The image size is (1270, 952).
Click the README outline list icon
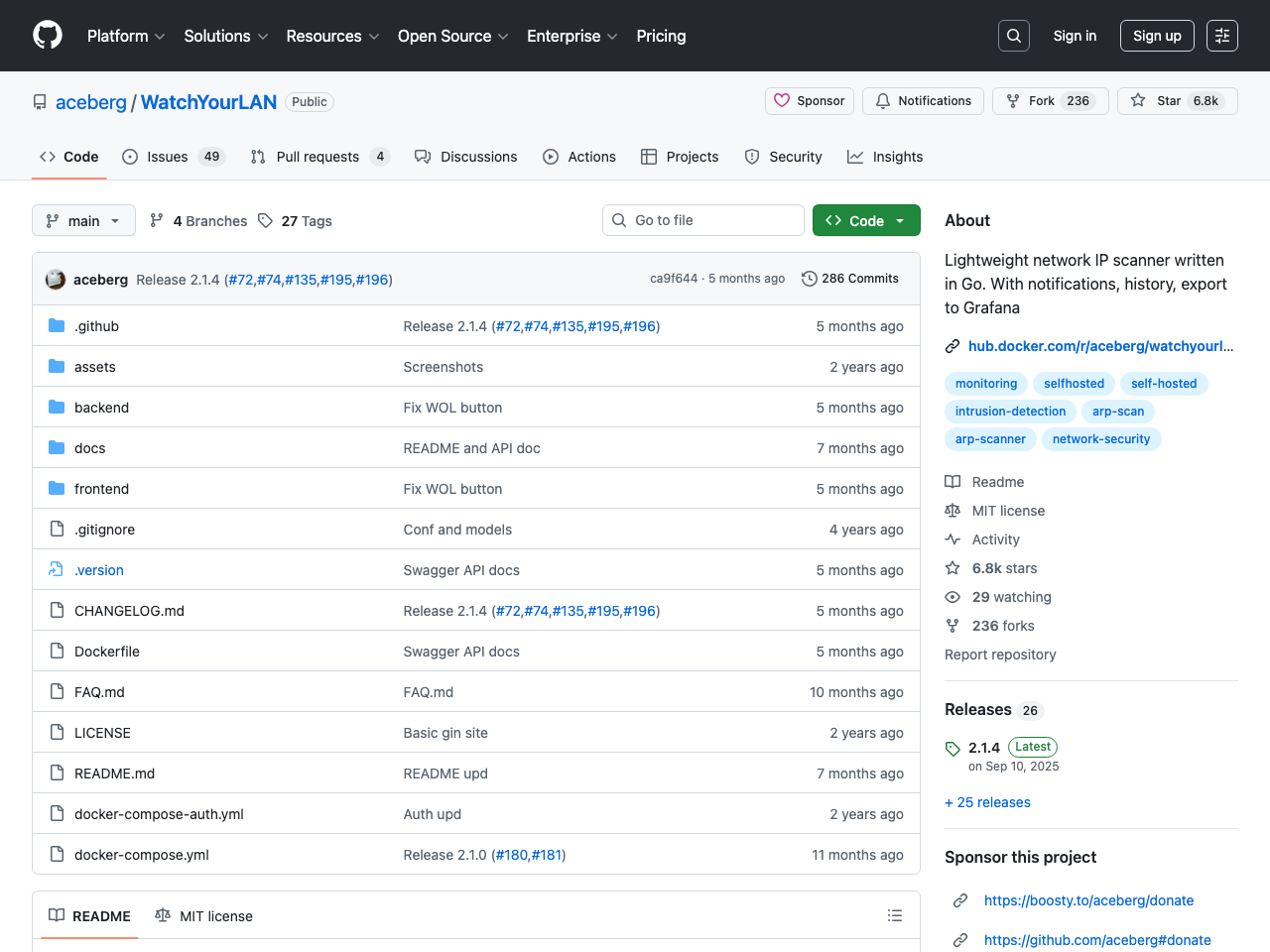coord(894,916)
